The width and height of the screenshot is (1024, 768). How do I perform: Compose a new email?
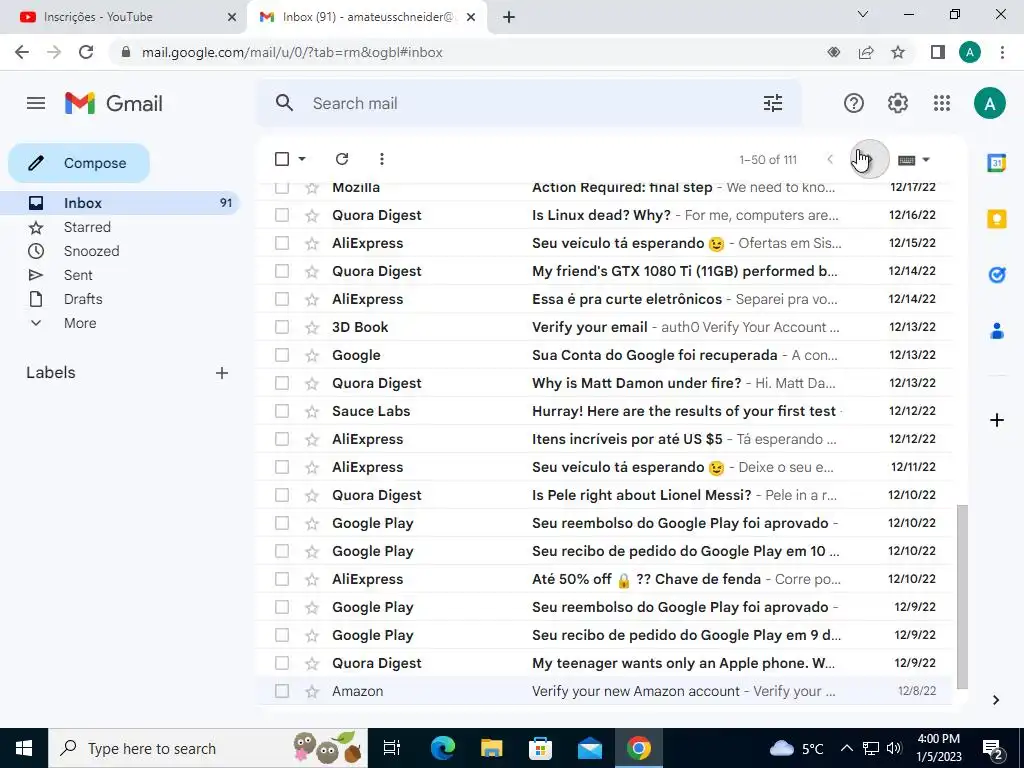click(x=79, y=163)
